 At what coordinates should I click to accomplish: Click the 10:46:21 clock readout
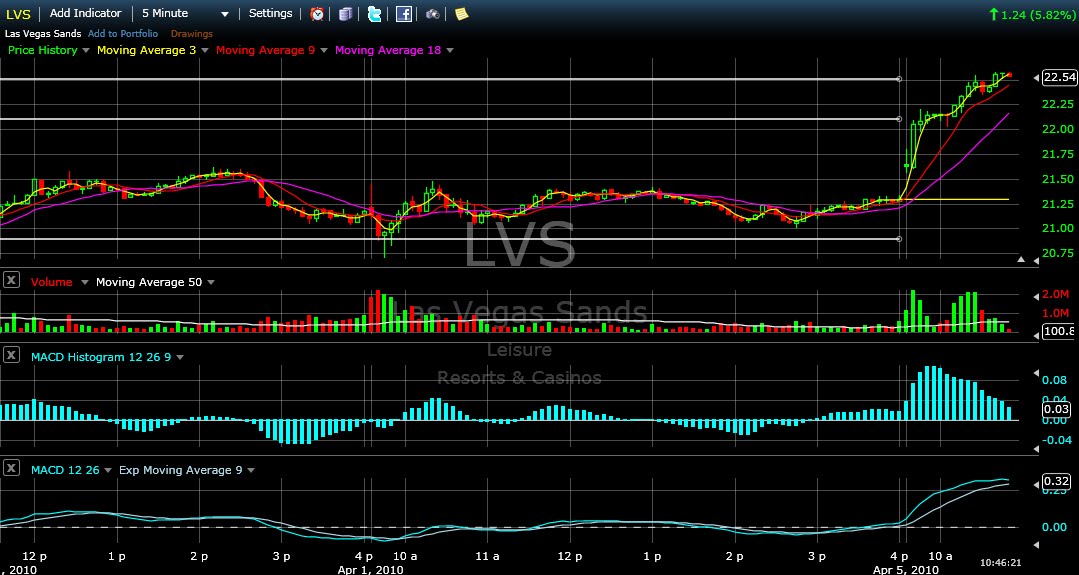(1000, 562)
